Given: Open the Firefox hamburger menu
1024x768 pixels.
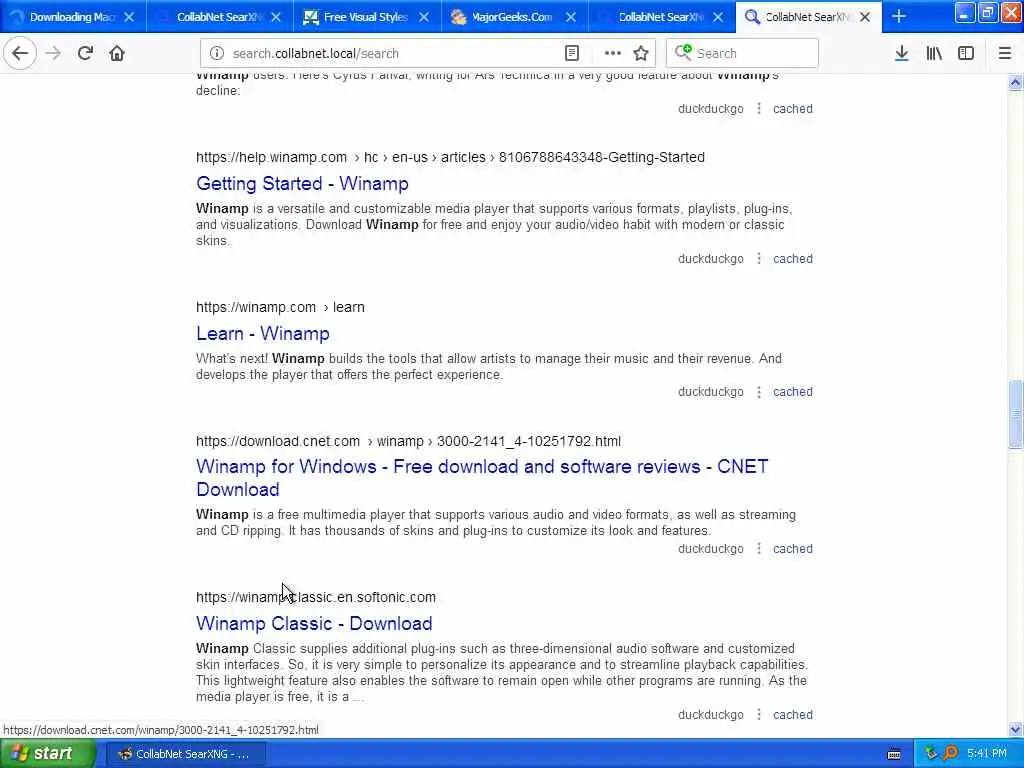Looking at the screenshot, I should (x=1004, y=53).
